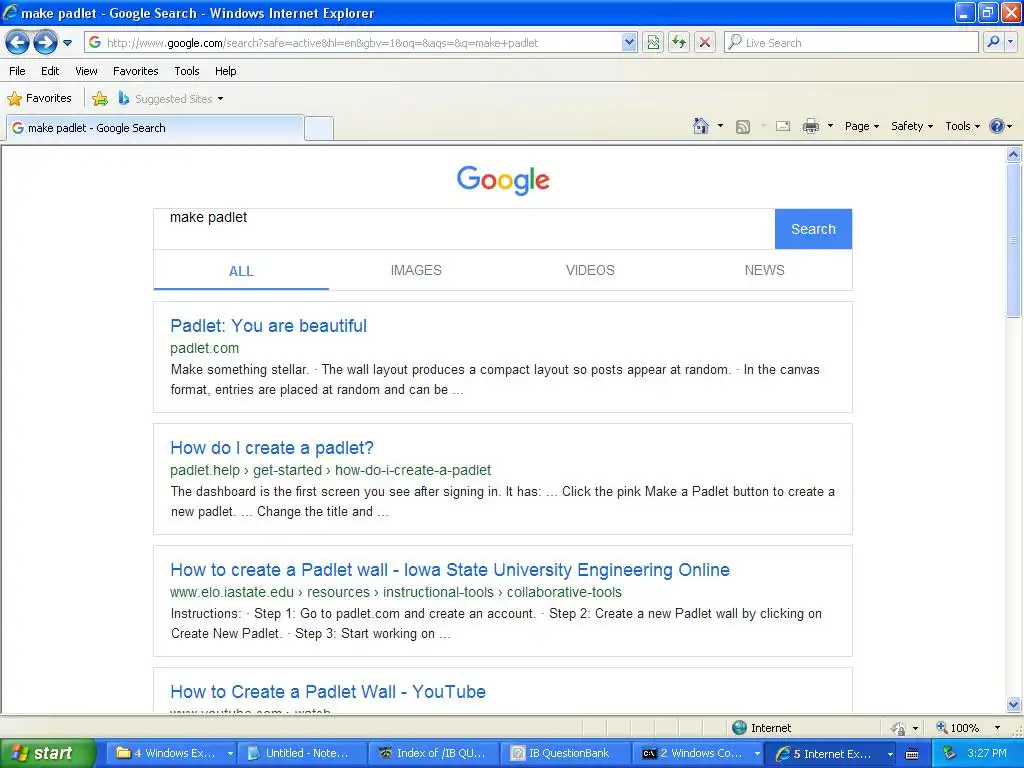Open the Favorites star button
The height and width of the screenshot is (768, 1024).
click(x=39, y=99)
